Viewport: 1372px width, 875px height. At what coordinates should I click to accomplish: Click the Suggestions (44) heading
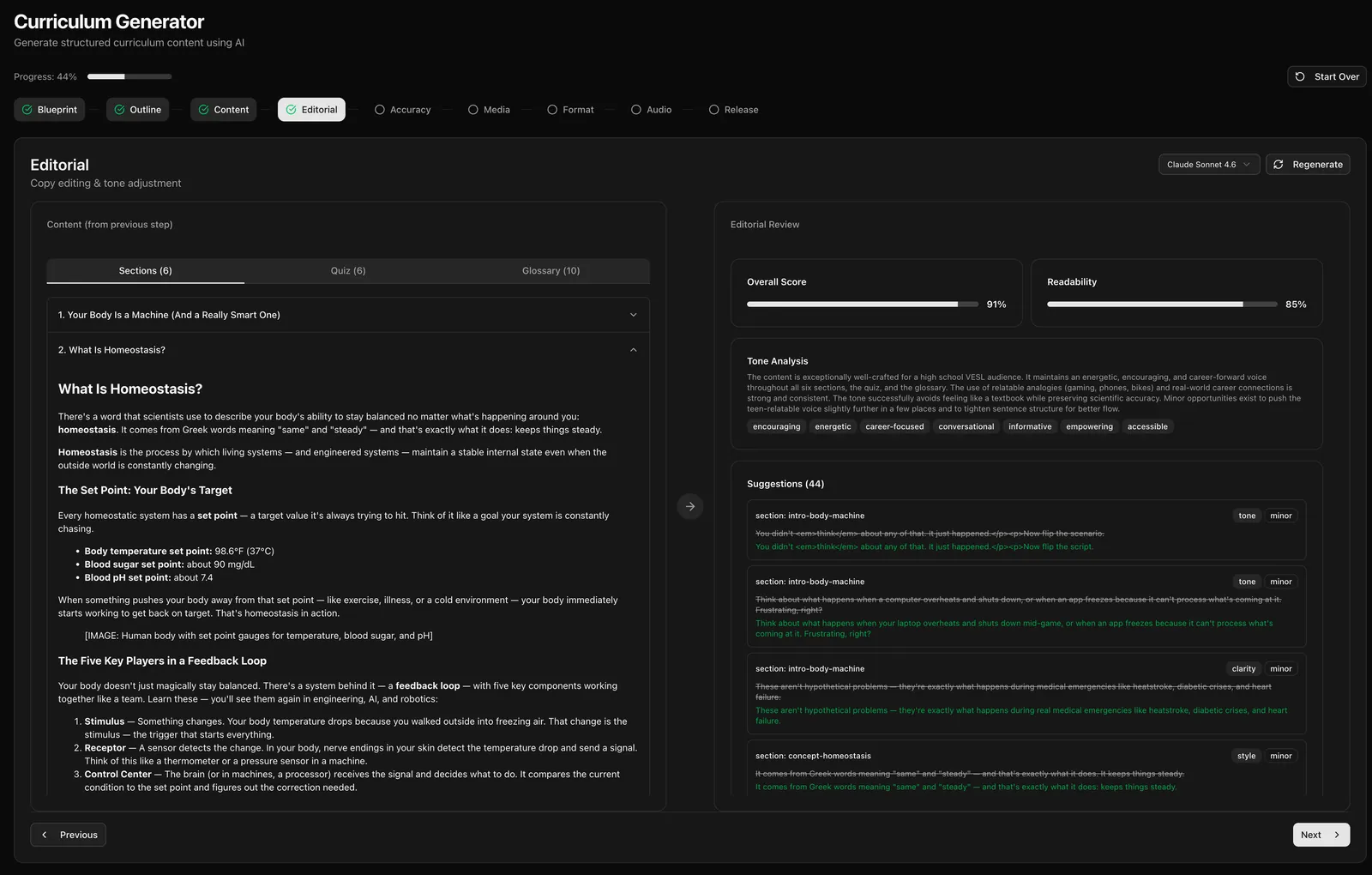point(785,484)
